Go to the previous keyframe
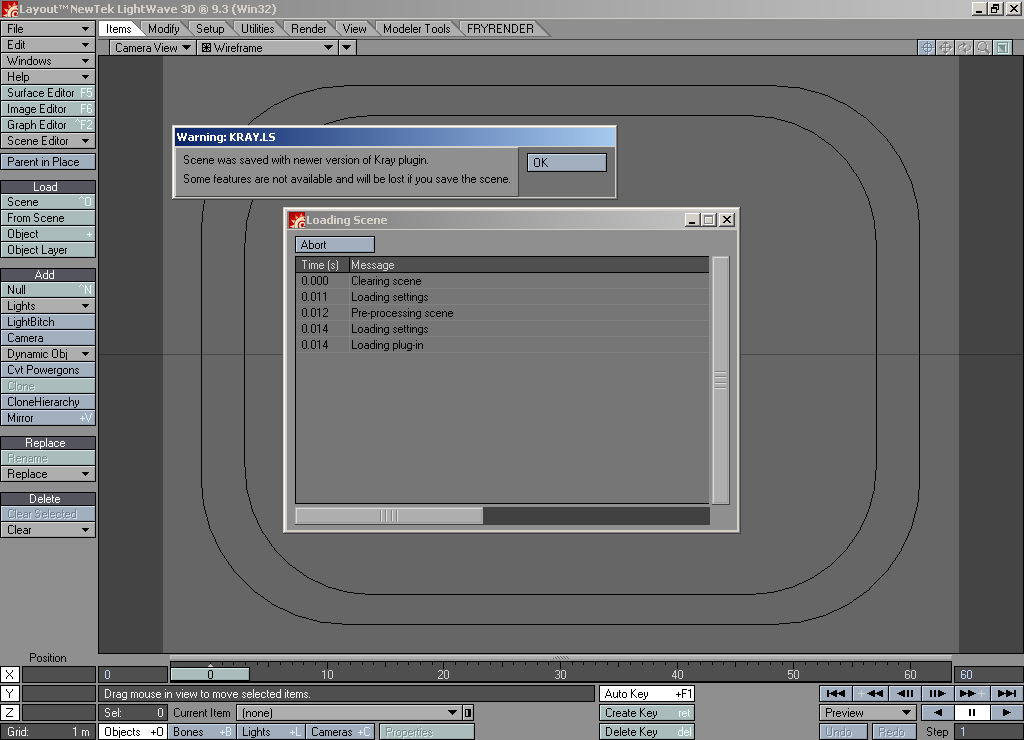 (870, 694)
